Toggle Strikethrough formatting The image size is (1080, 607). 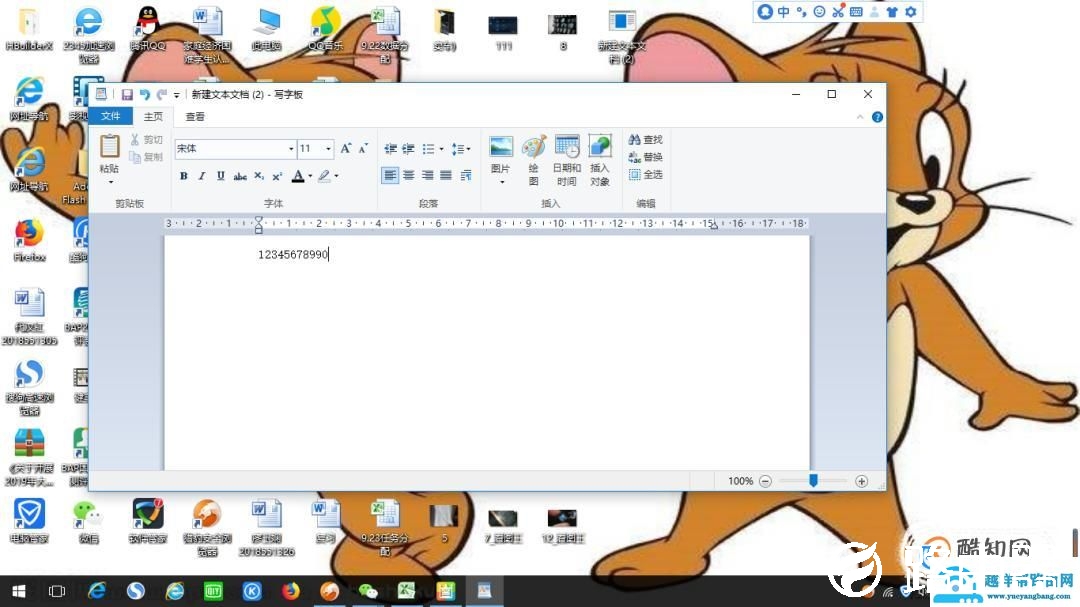click(x=240, y=176)
